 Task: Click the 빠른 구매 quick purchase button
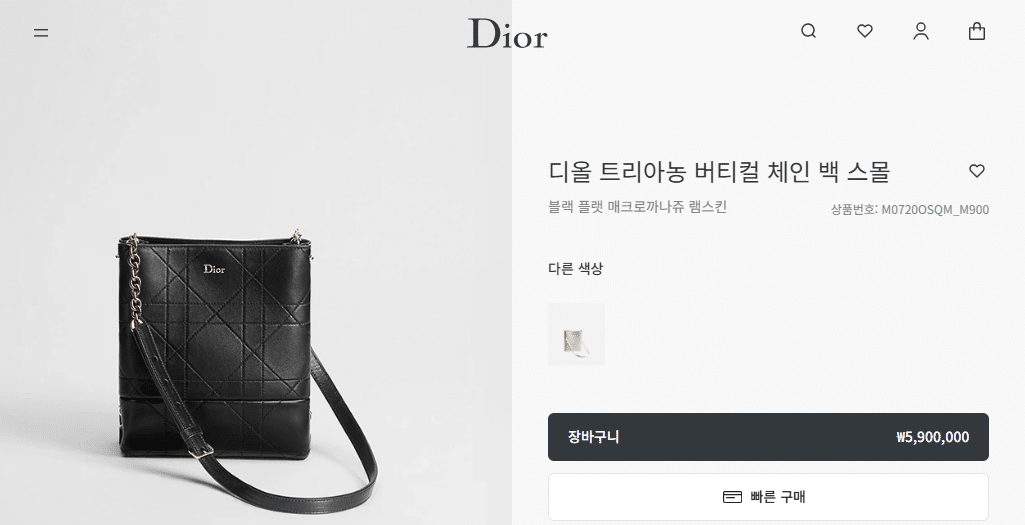click(x=768, y=498)
